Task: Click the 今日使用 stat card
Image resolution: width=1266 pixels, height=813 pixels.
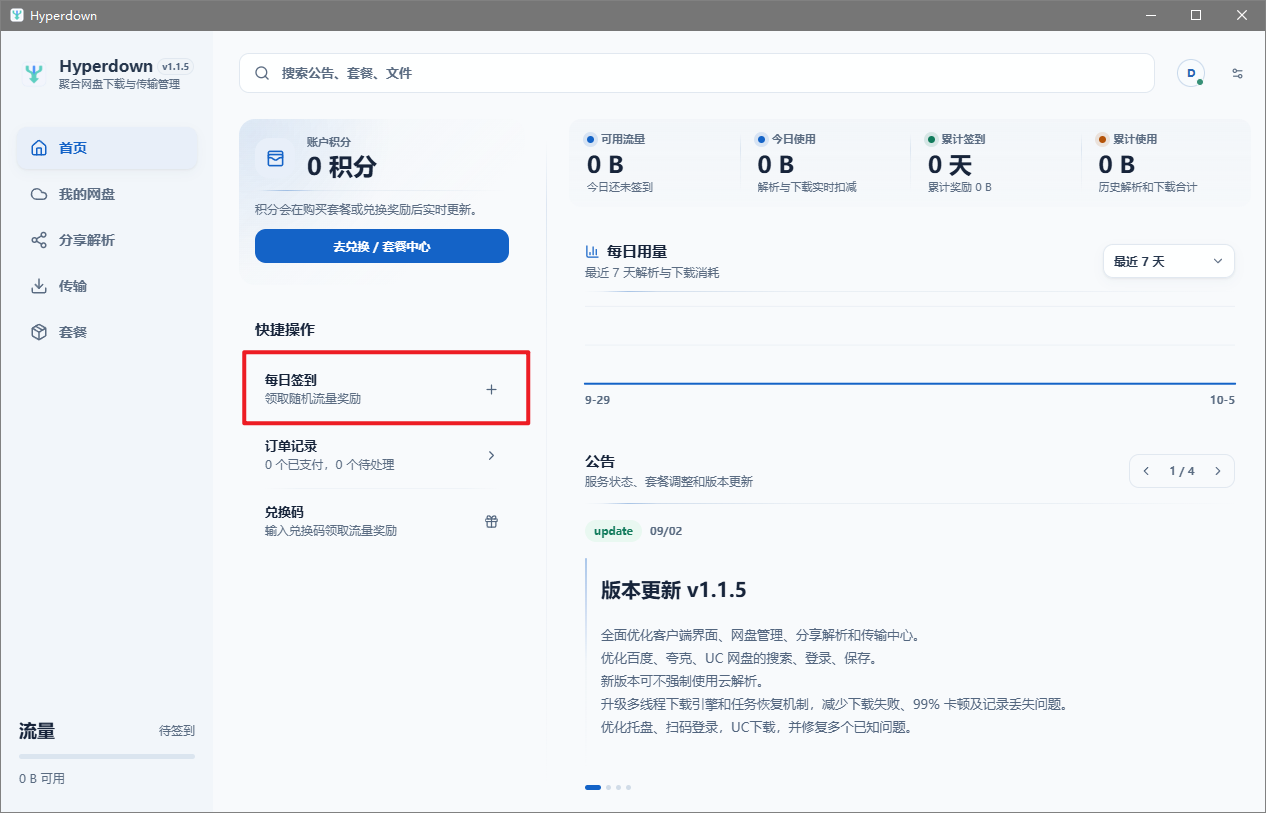Action: pyautogui.click(x=826, y=164)
